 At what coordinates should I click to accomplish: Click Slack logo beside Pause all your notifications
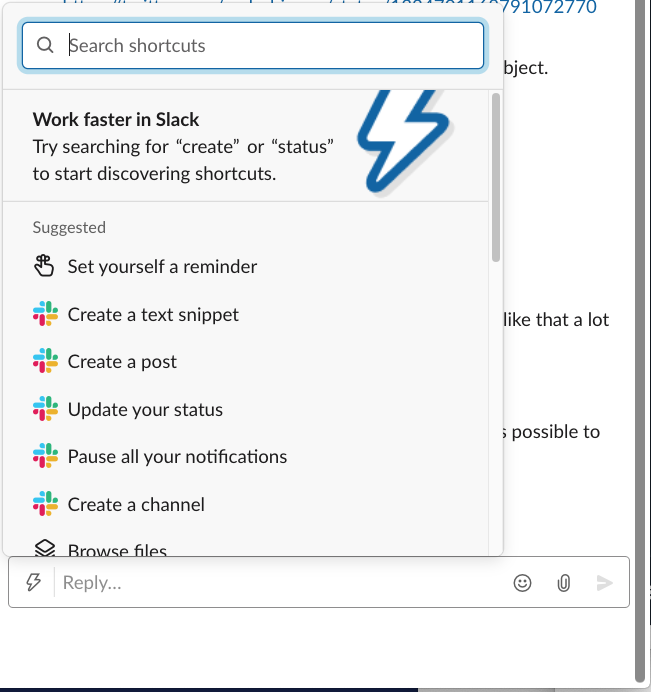(45, 456)
